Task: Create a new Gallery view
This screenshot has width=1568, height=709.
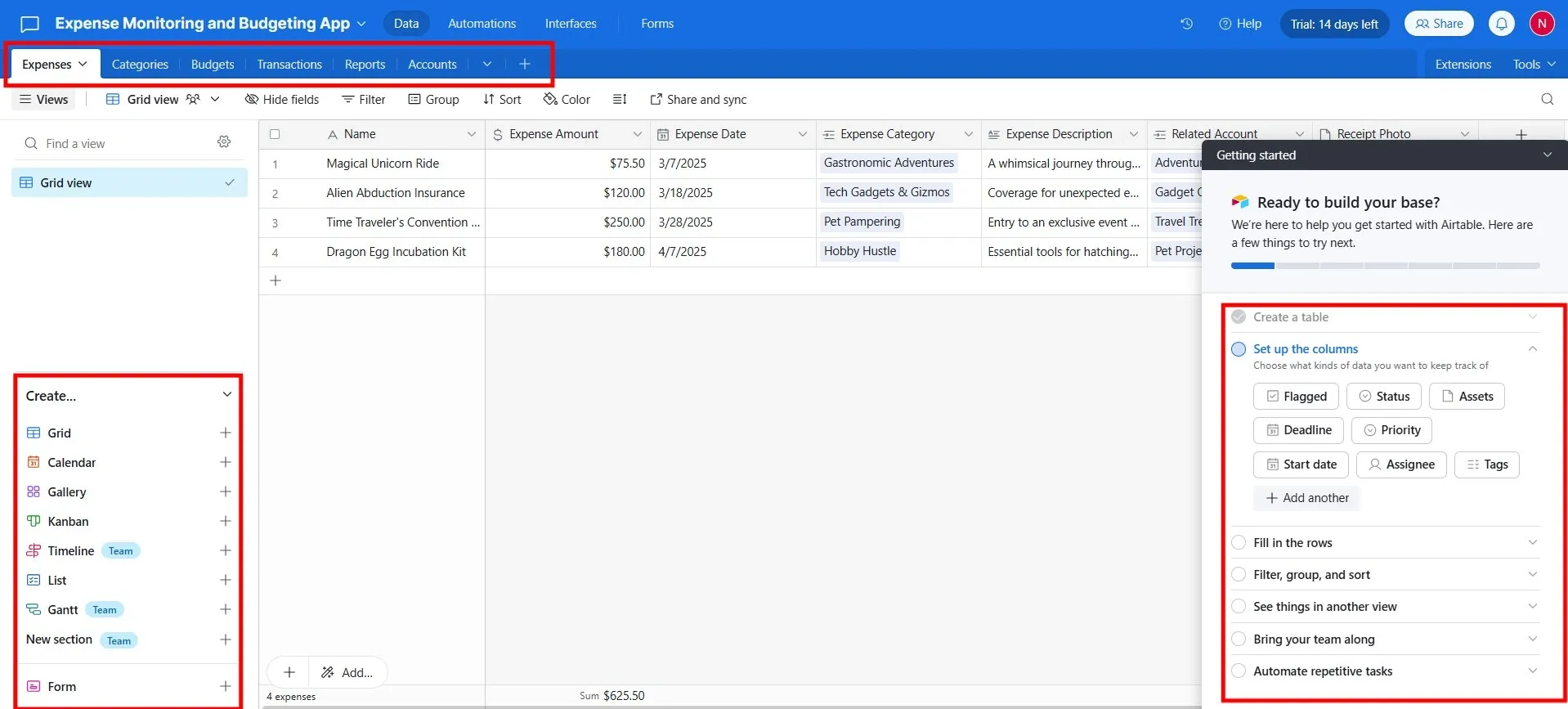Action: (x=225, y=491)
